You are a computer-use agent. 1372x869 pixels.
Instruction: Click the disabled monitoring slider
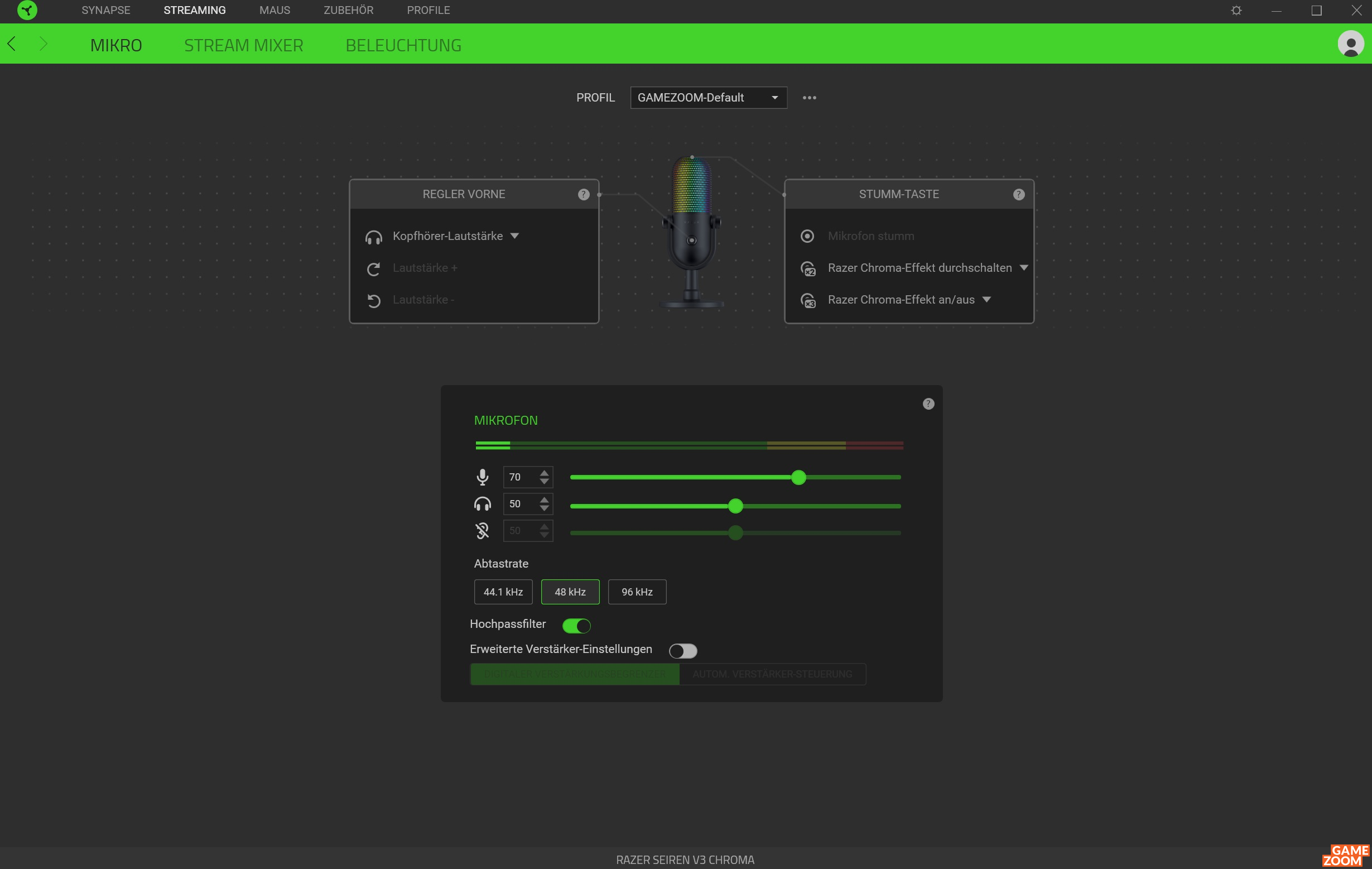coord(735,533)
